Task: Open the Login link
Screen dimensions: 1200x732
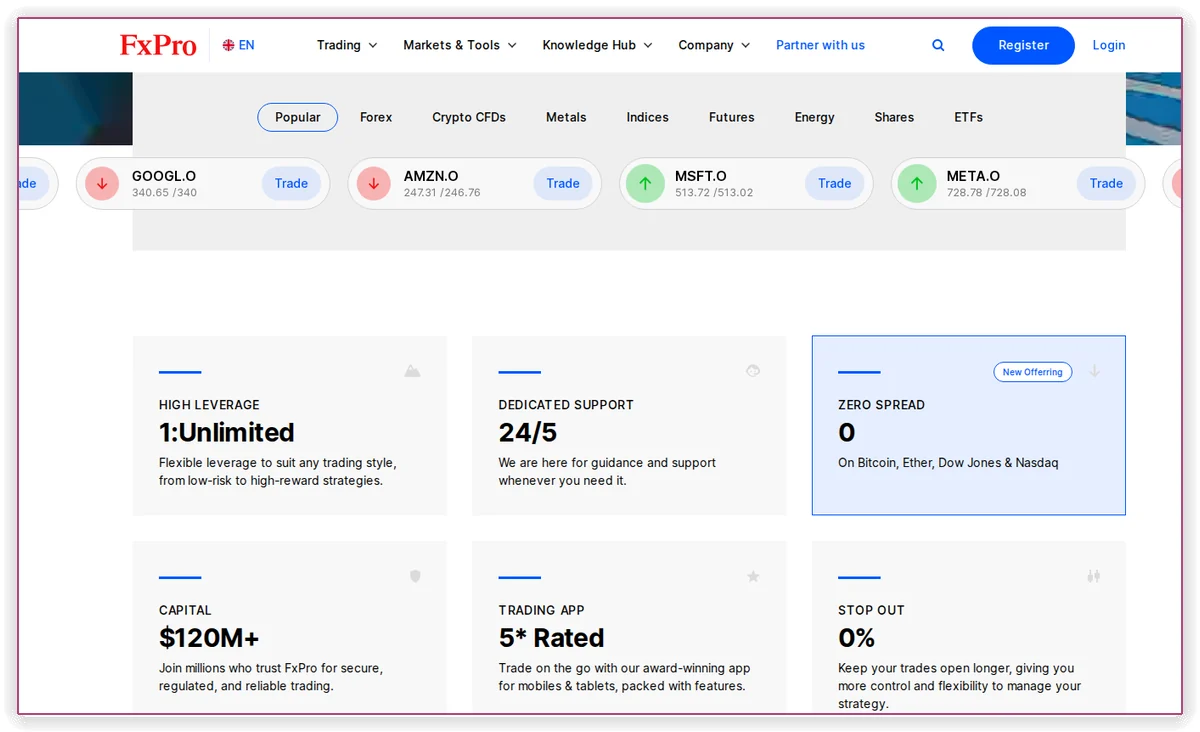Action: pos(1109,45)
